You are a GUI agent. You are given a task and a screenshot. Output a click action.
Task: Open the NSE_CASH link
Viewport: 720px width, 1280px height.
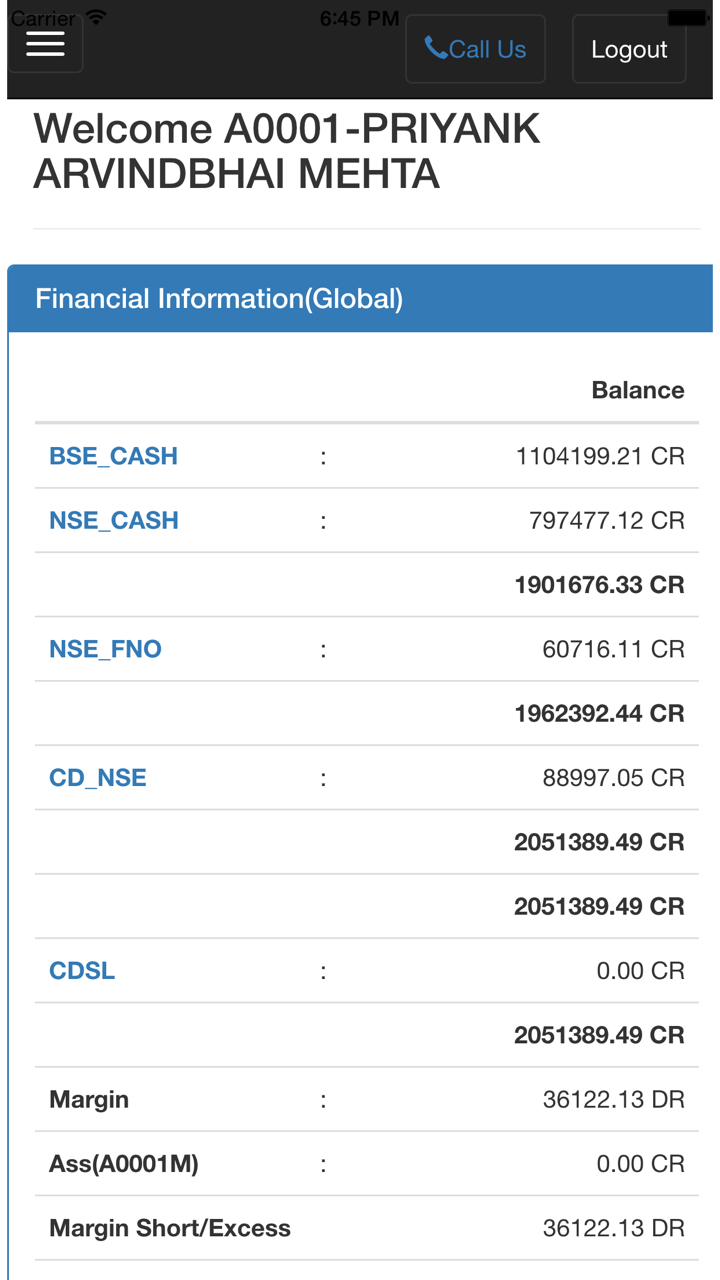(113, 520)
